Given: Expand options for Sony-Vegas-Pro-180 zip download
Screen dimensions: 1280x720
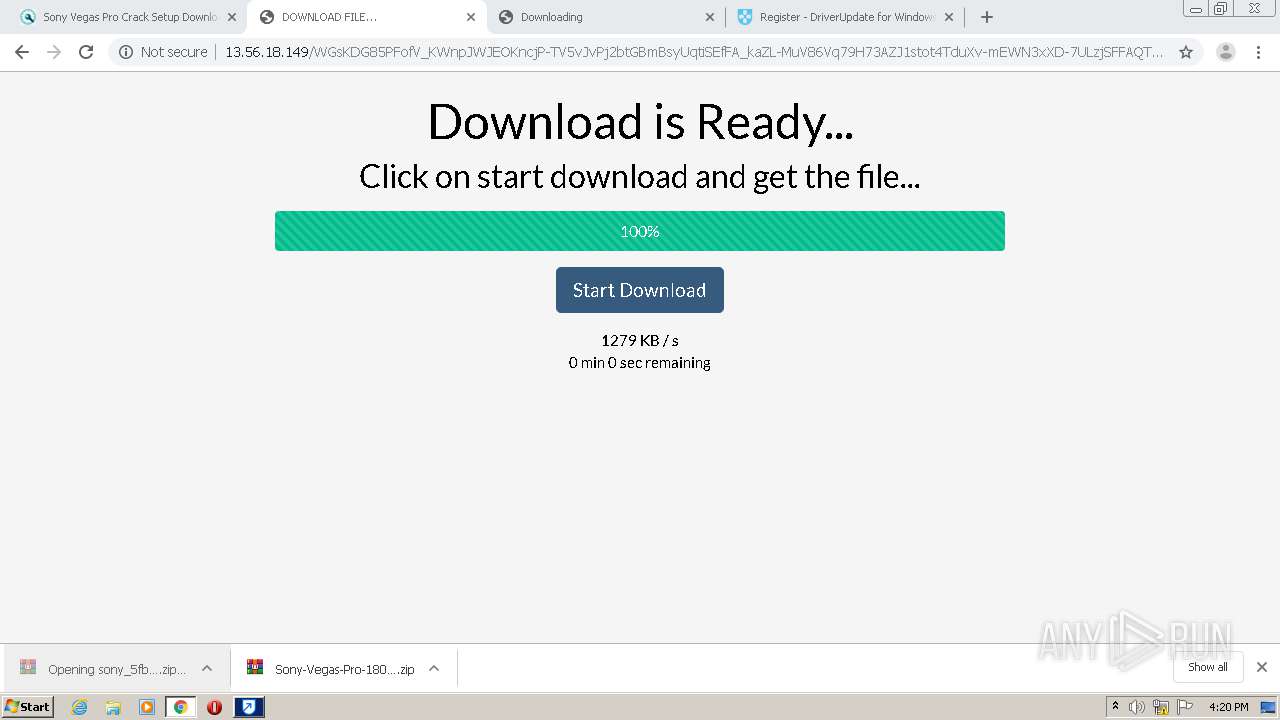Looking at the screenshot, I should pyautogui.click(x=434, y=668).
